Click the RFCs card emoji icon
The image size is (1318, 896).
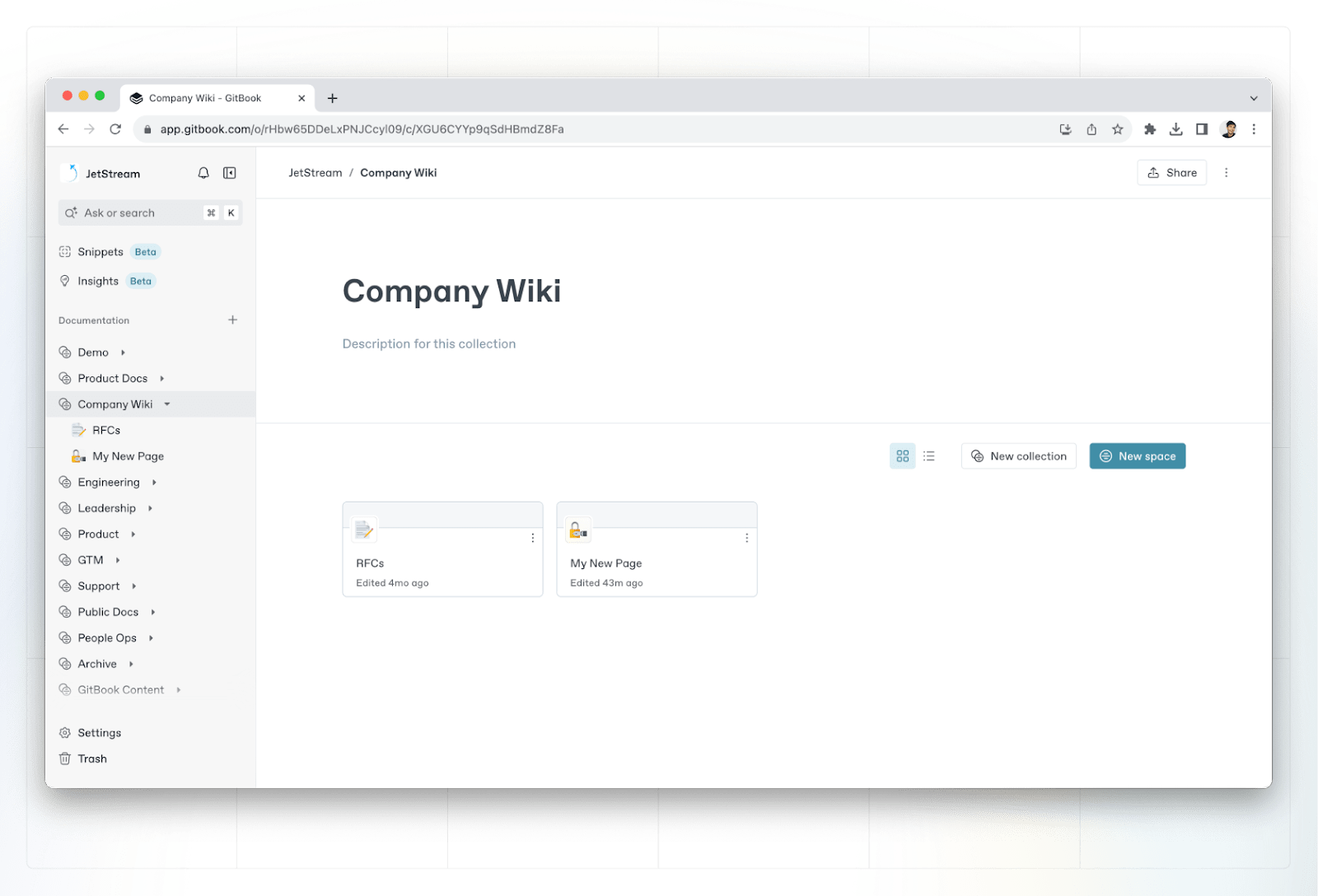[364, 530]
